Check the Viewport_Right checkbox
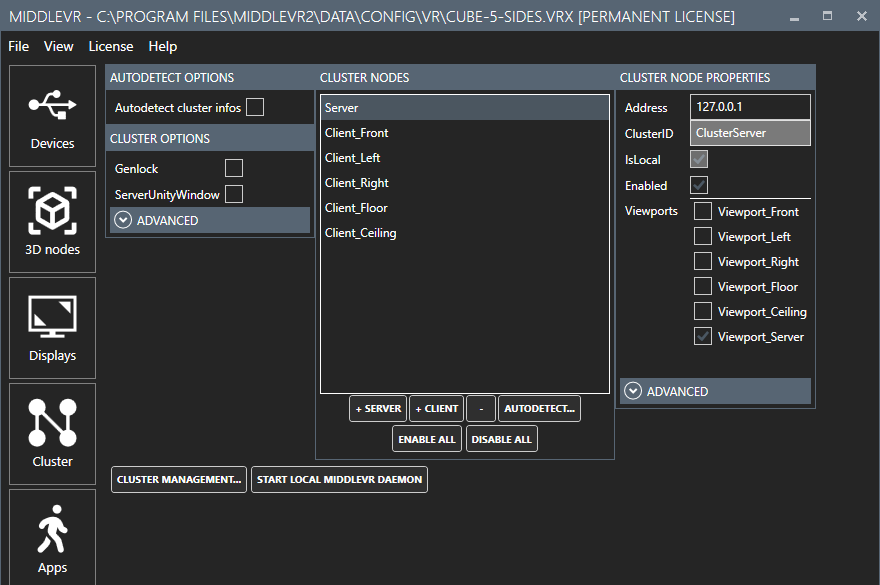This screenshot has height=585, width=880. point(703,261)
